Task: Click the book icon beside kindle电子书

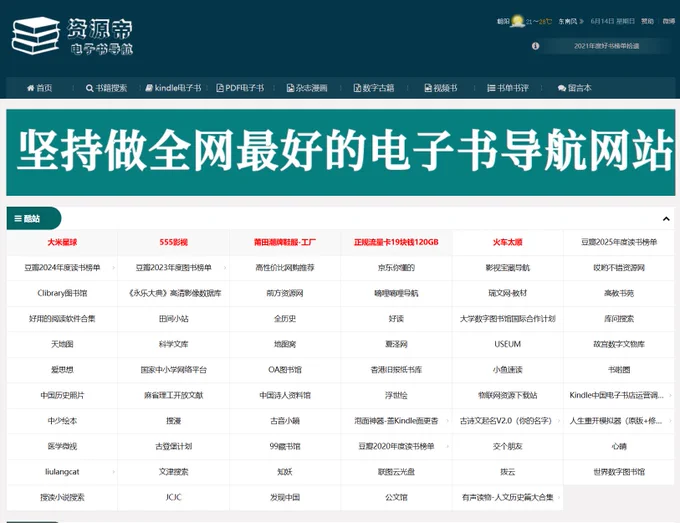Action: [149, 88]
